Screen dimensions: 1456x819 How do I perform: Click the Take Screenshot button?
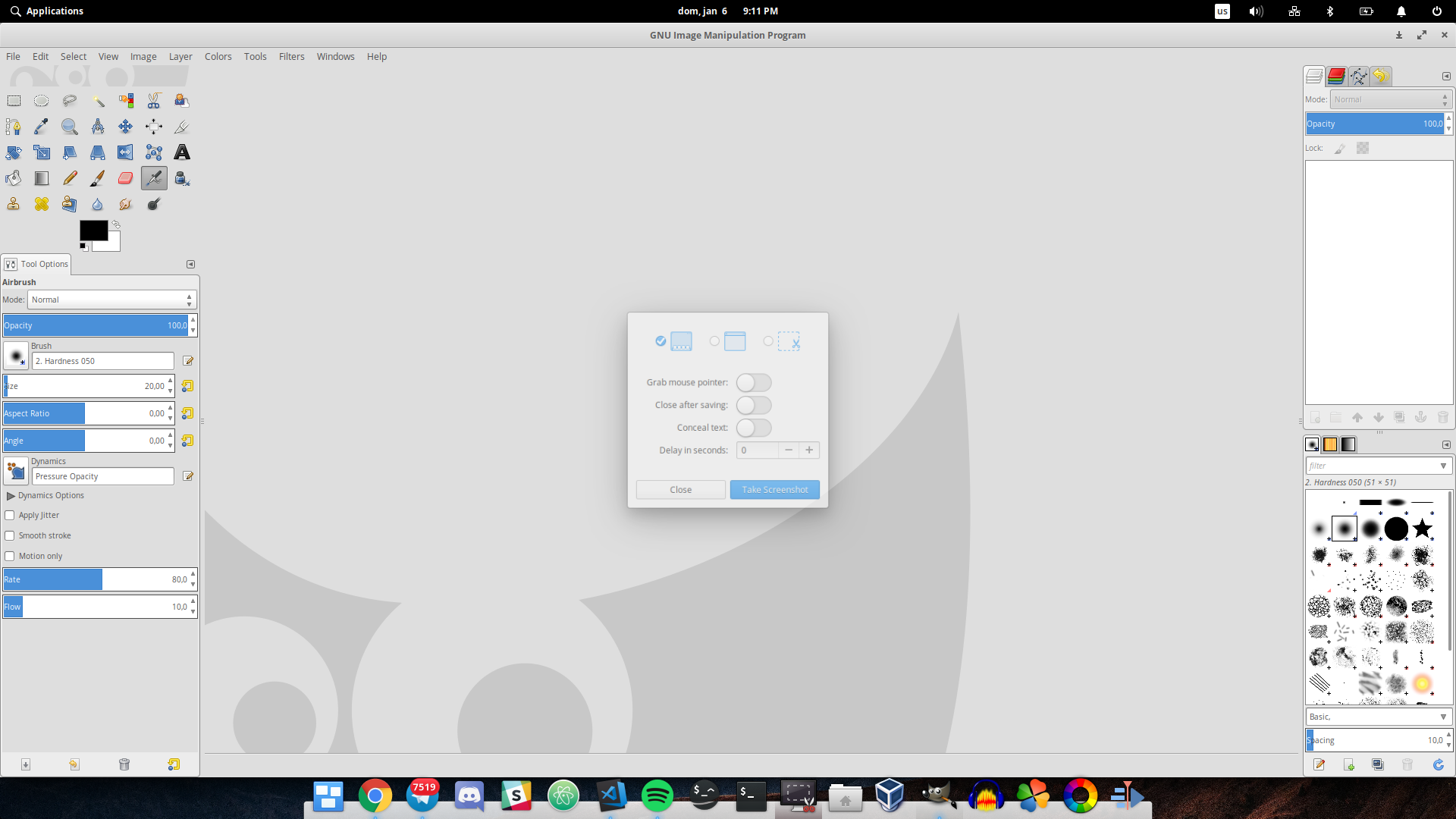pos(774,490)
